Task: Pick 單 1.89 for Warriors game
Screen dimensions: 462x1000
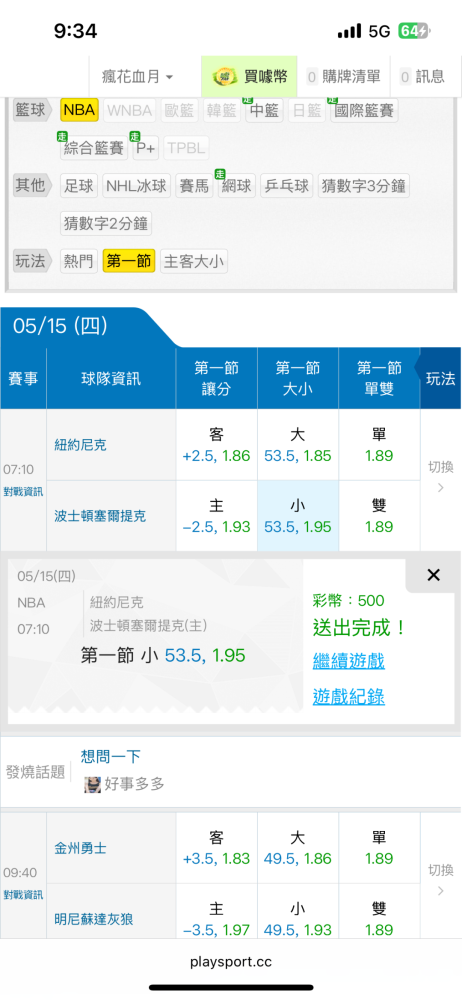Action: pos(379,848)
